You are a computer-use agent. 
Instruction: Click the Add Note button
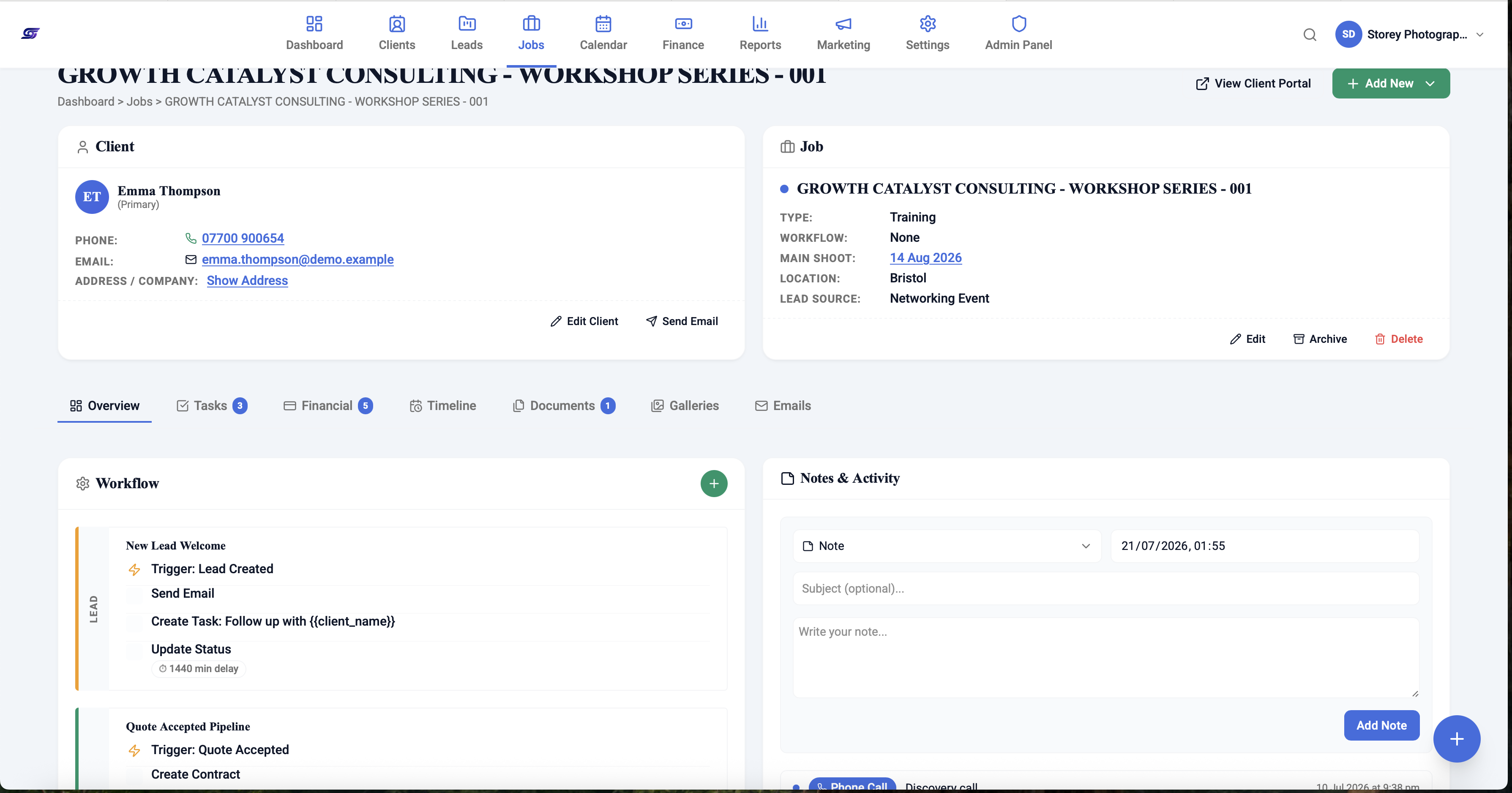[1381, 725]
